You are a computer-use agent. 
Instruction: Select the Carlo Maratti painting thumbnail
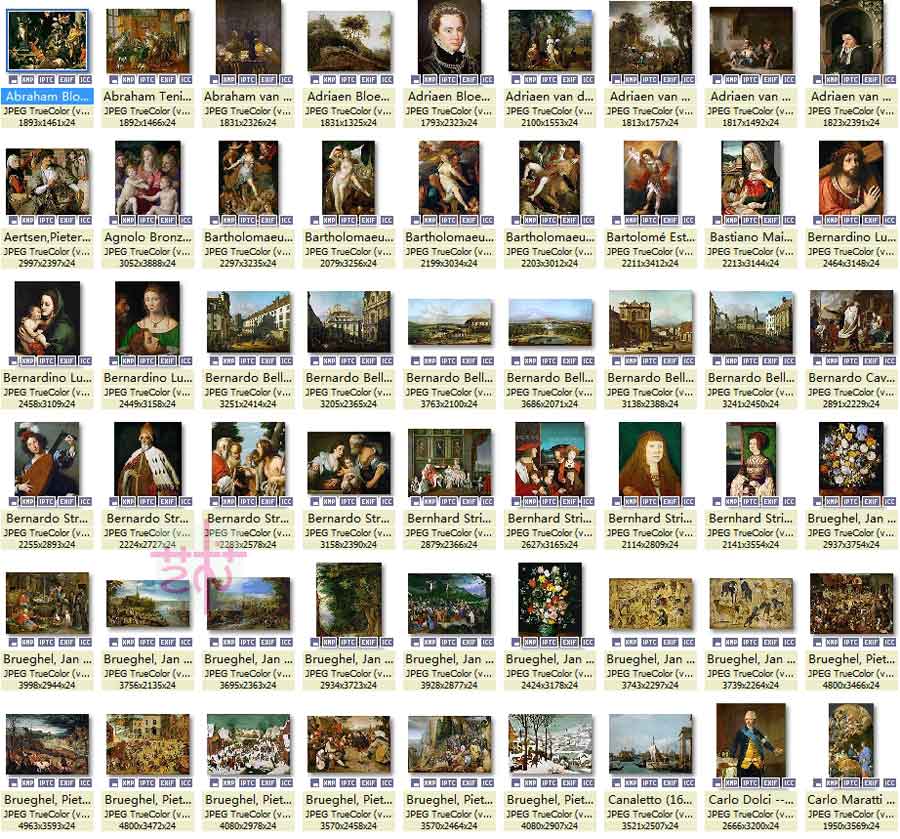851,741
